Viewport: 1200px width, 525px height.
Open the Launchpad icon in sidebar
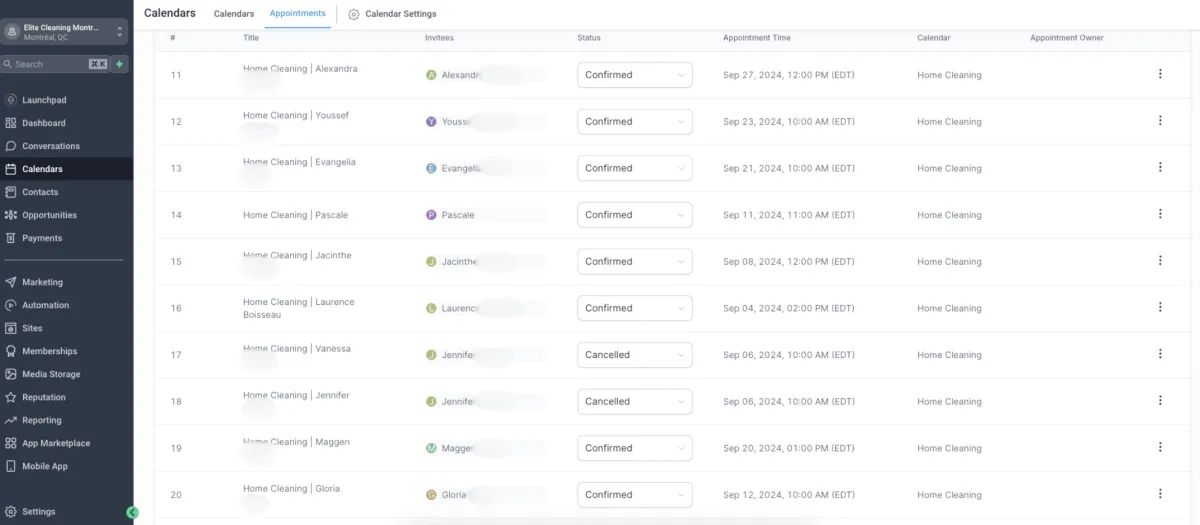(x=11, y=100)
